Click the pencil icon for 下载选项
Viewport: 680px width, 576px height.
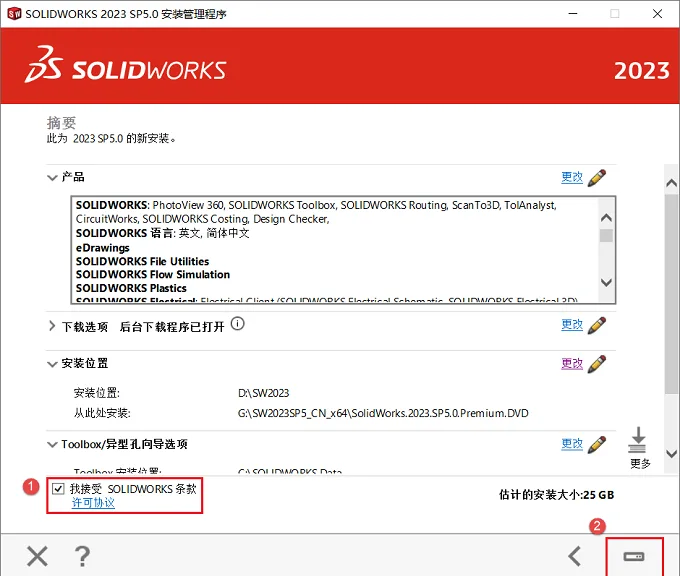[597, 325]
